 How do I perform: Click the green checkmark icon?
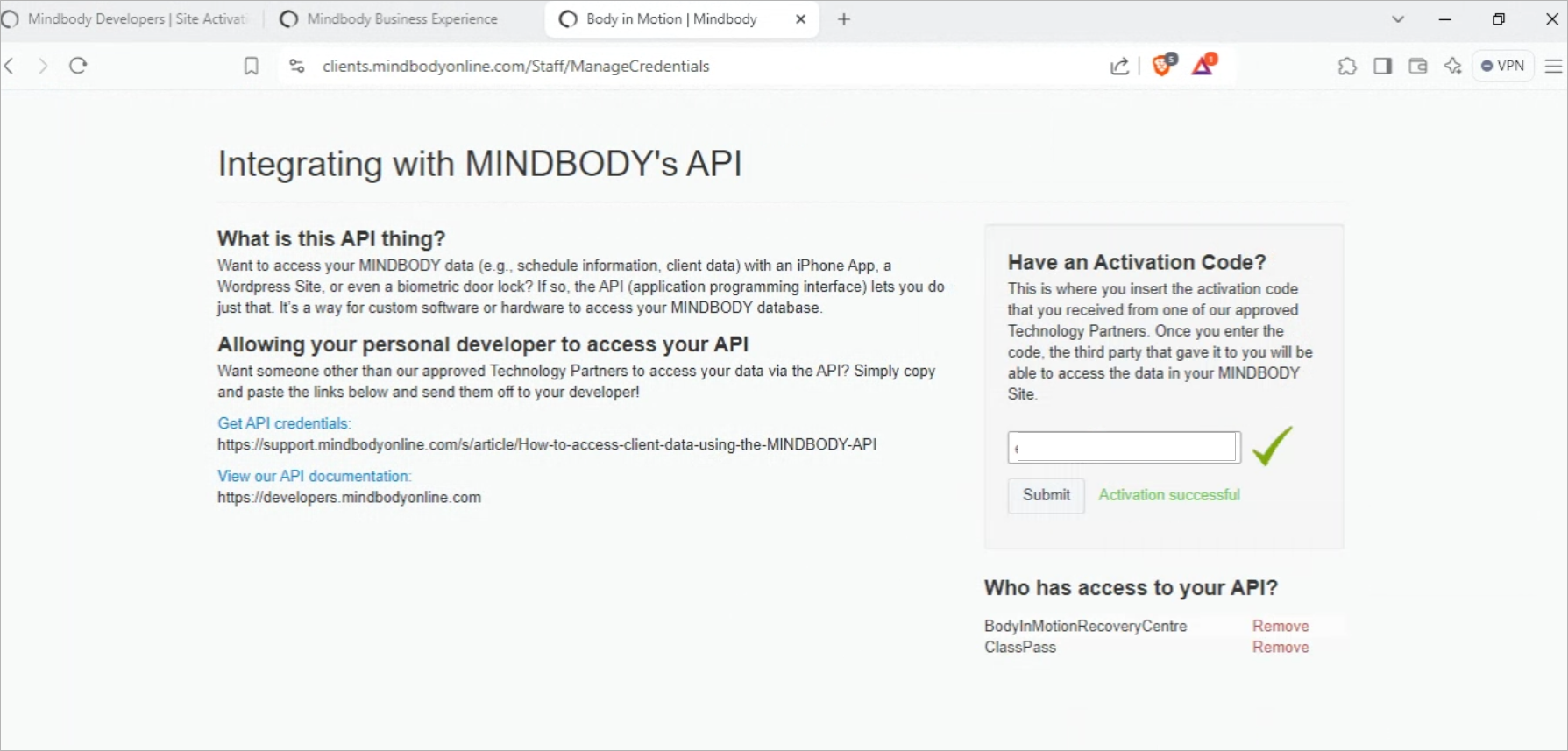coord(1273,445)
